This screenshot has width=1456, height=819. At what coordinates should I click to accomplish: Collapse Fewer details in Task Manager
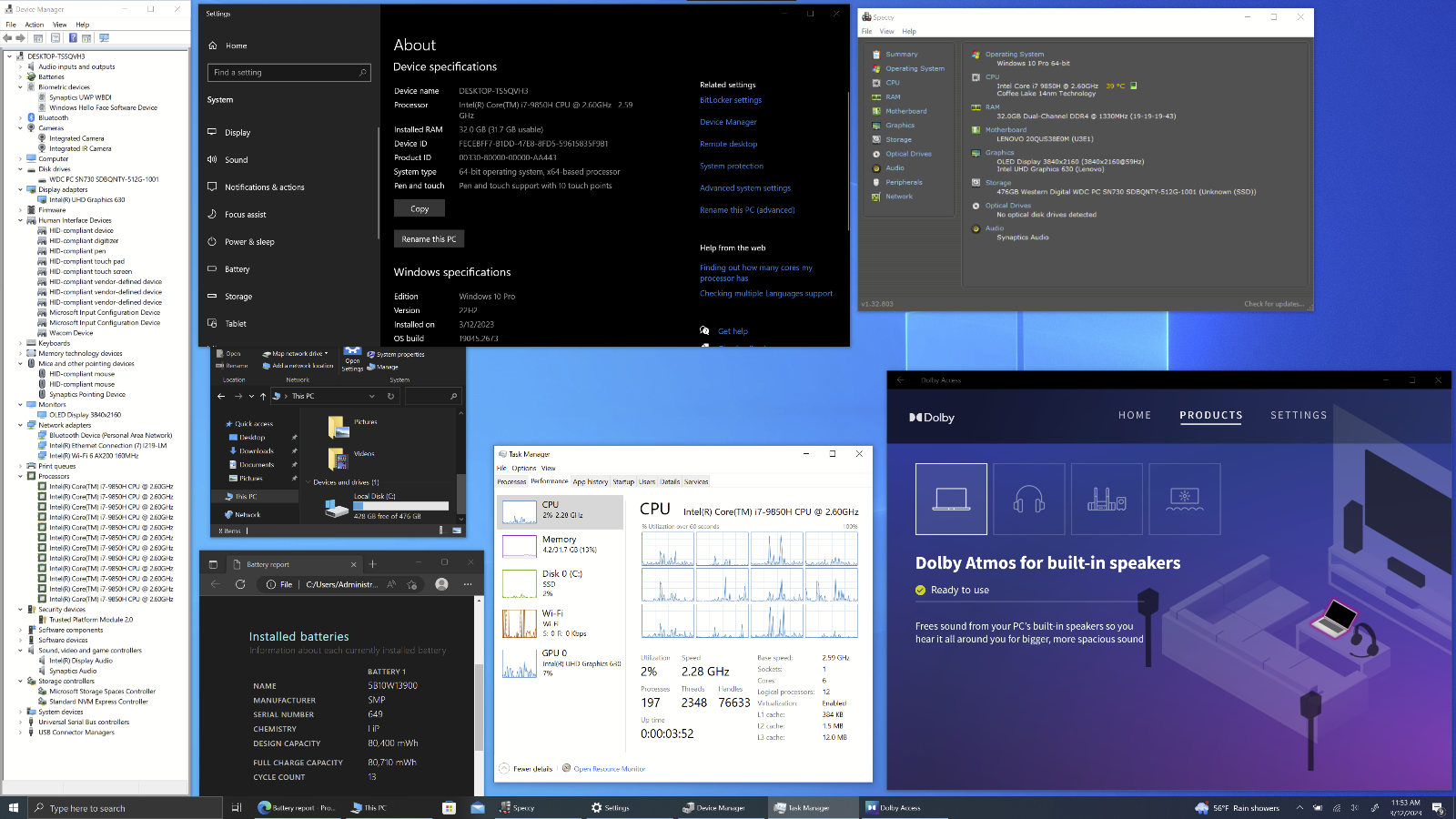click(x=526, y=769)
